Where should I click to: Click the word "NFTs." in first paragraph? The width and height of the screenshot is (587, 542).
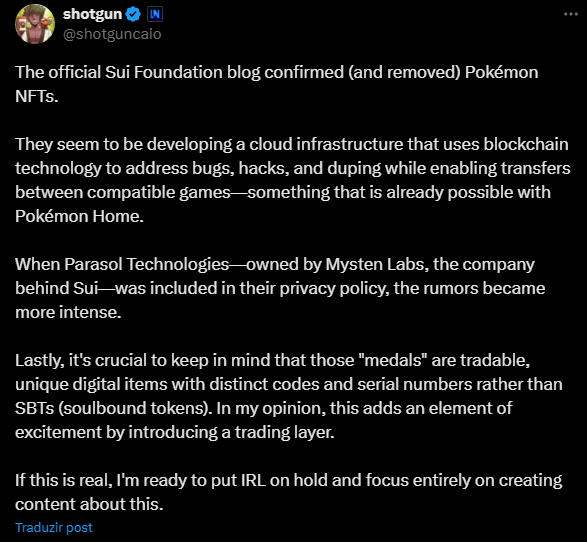(x=37, y=97)
